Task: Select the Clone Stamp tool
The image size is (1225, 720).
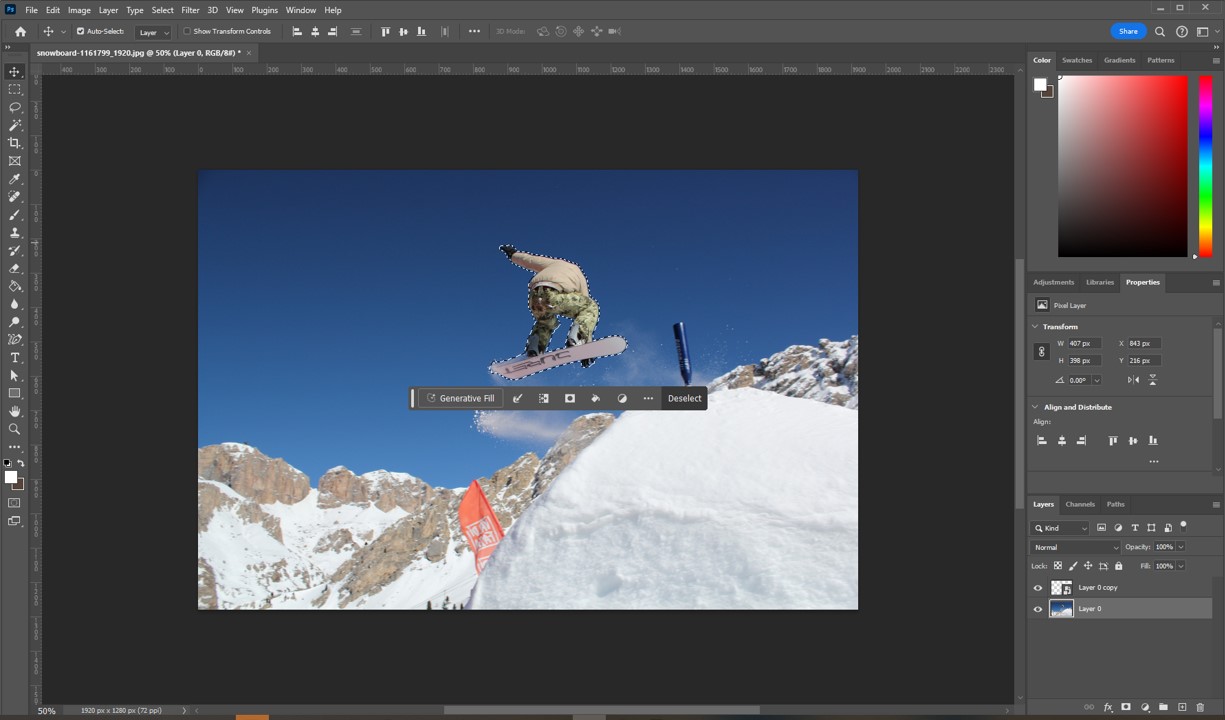Action: [14, 233]
